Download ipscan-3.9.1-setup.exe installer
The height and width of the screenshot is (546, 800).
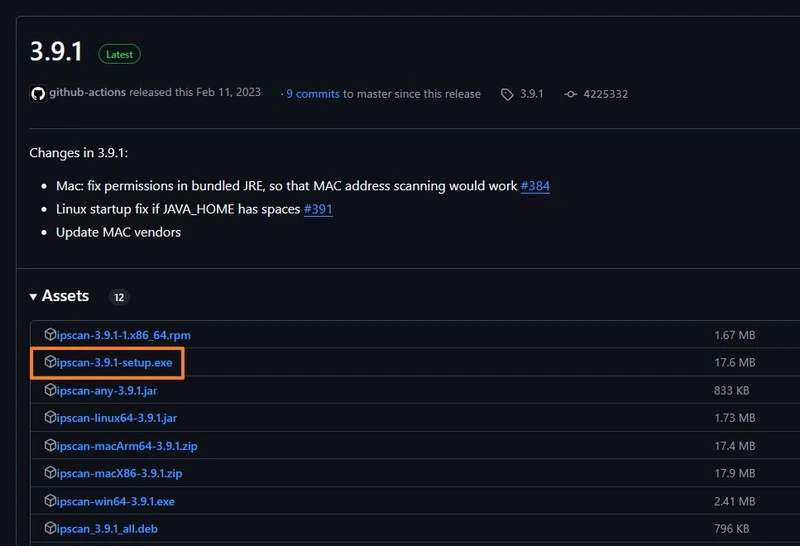coord(114,363)
